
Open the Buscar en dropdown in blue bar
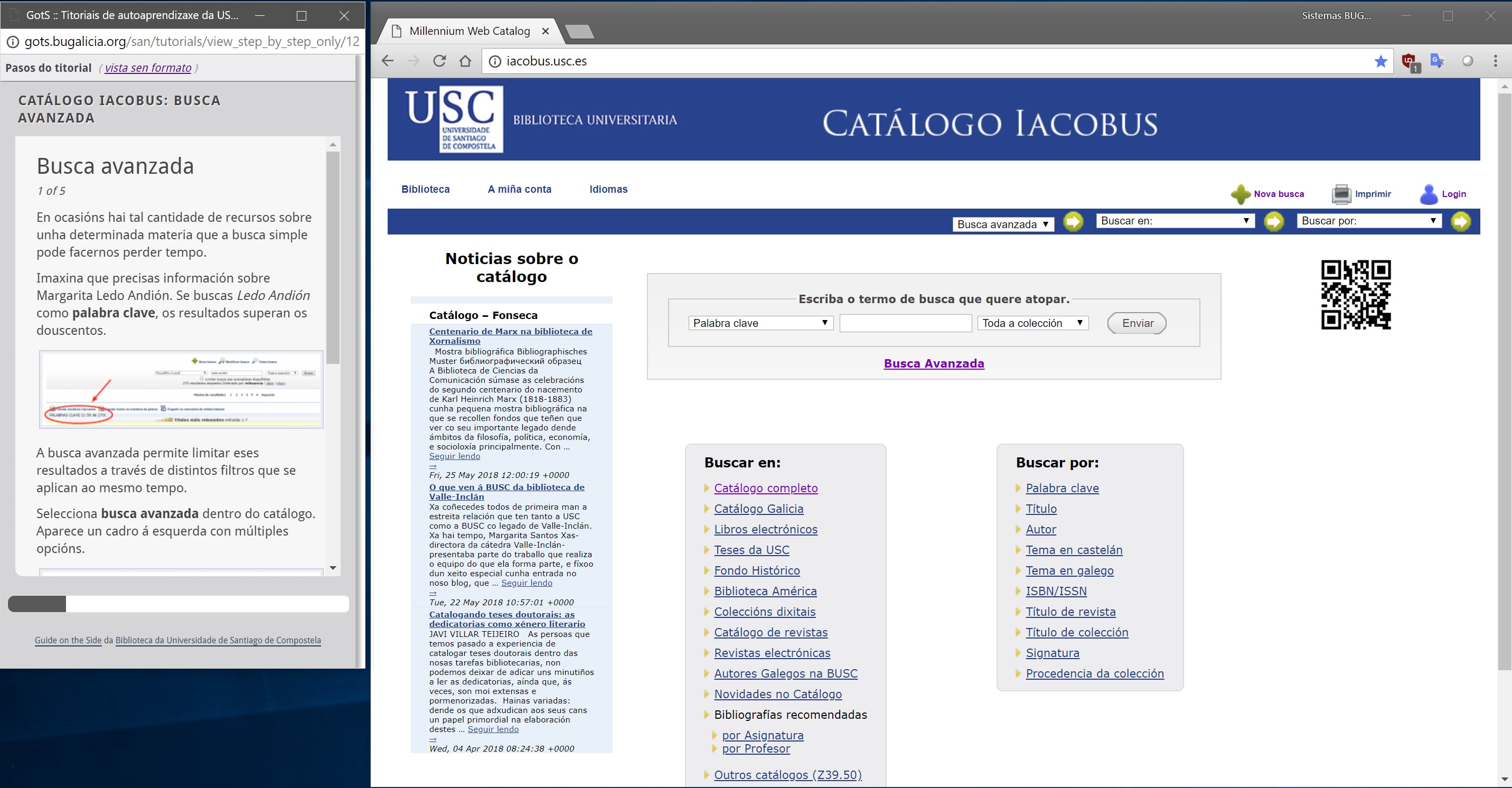(x=1175, y=221)
